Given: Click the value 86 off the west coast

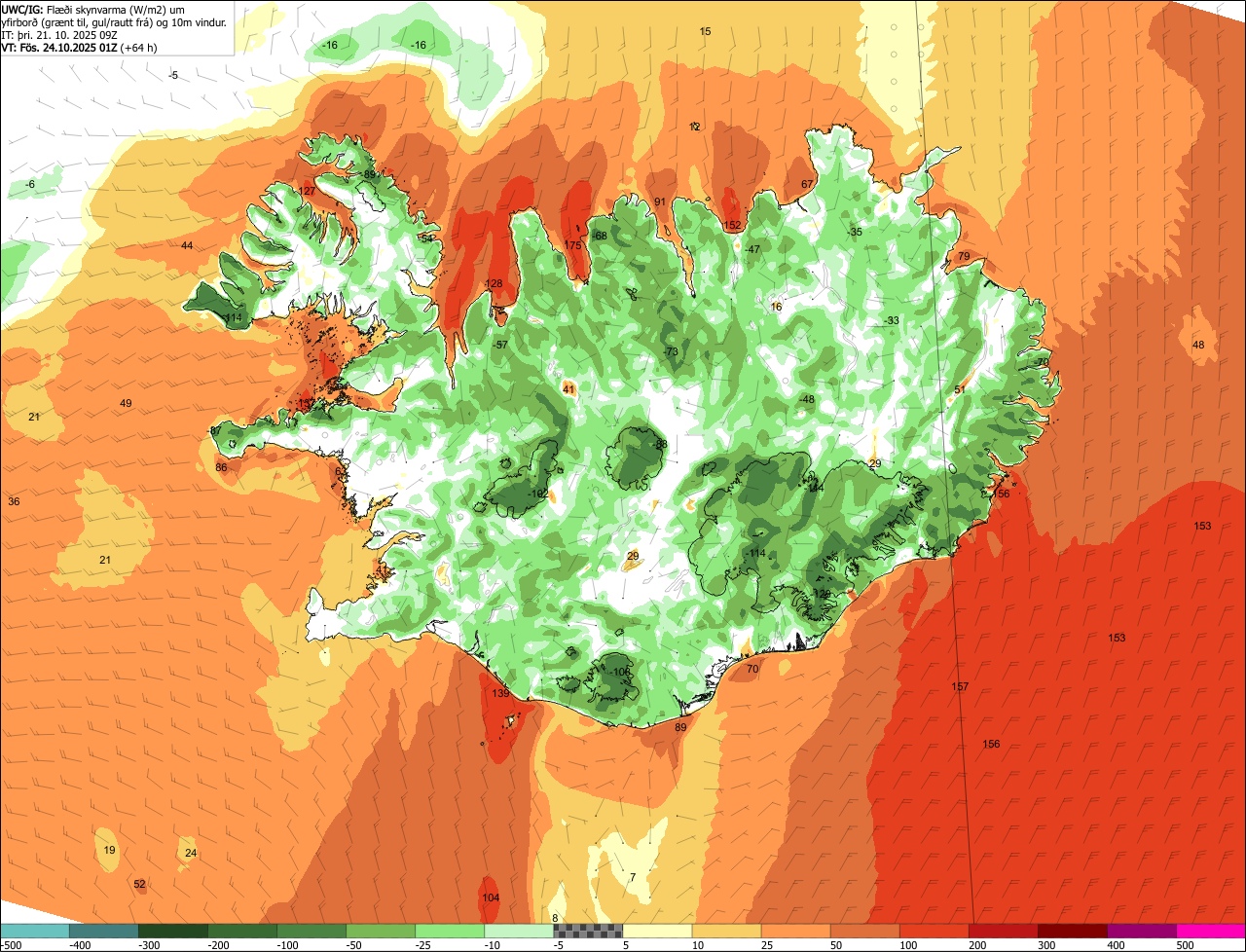Looking at the screenshot, I should [221, 467].
